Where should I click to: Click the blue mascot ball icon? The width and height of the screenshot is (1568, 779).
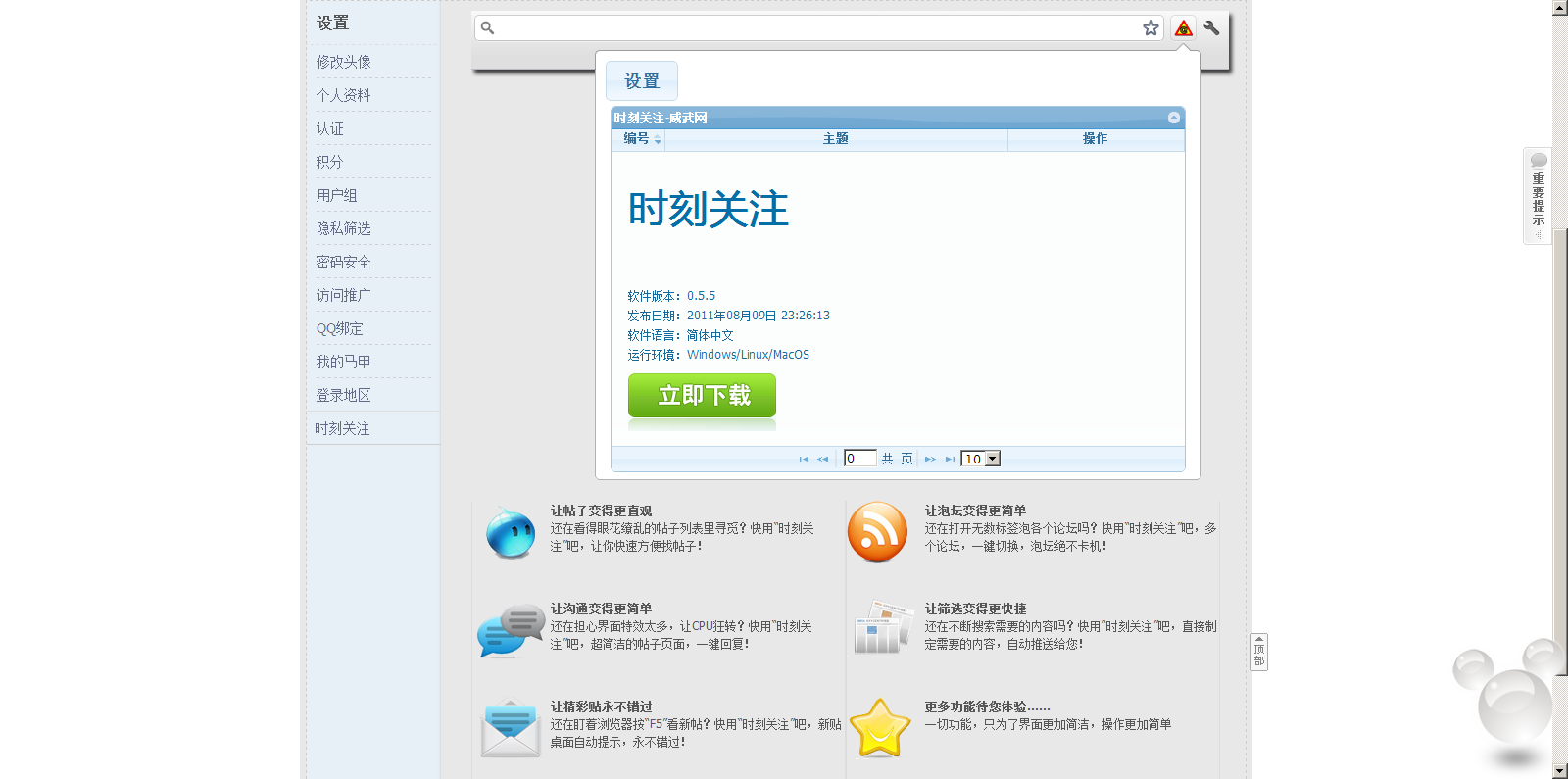click(x=511, y=533)
